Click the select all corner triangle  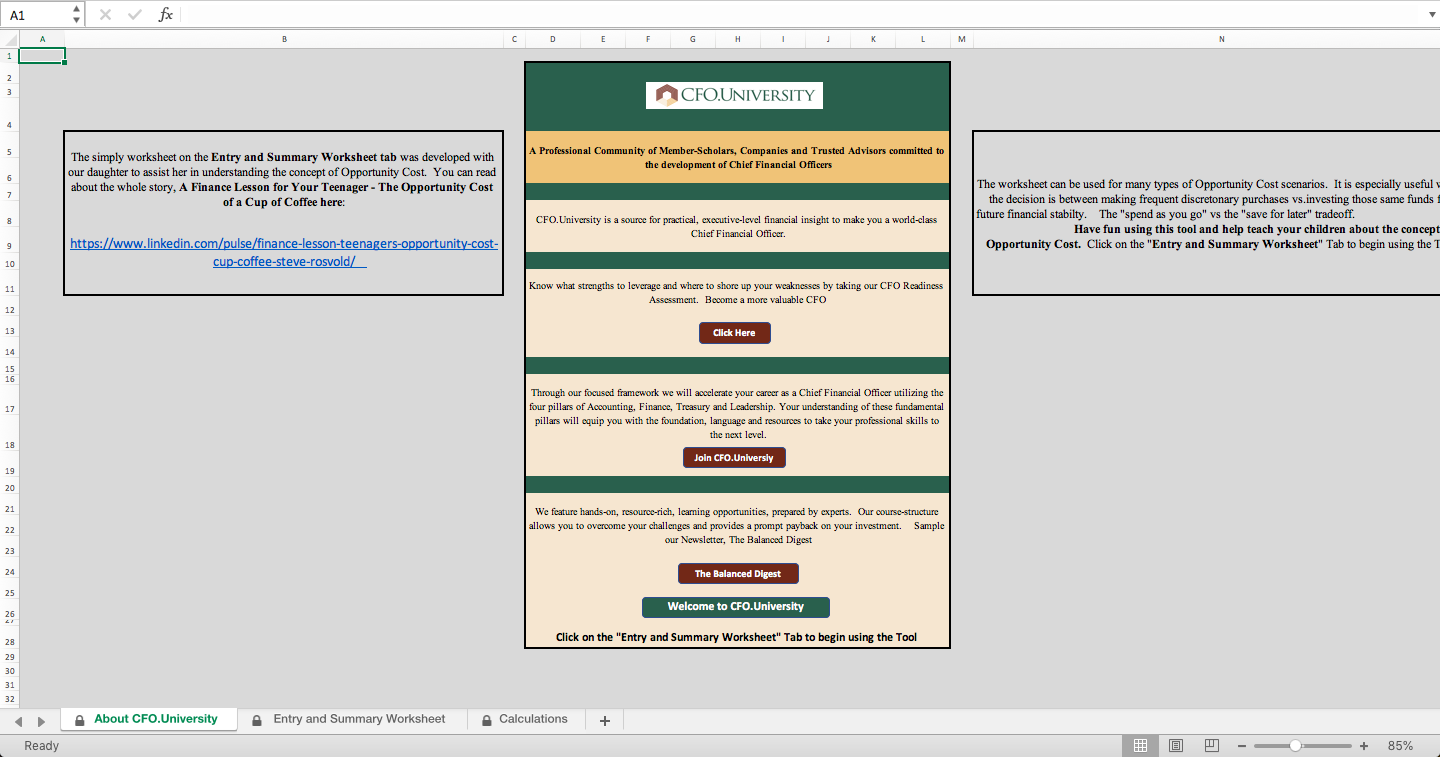(x=9, y=39)
